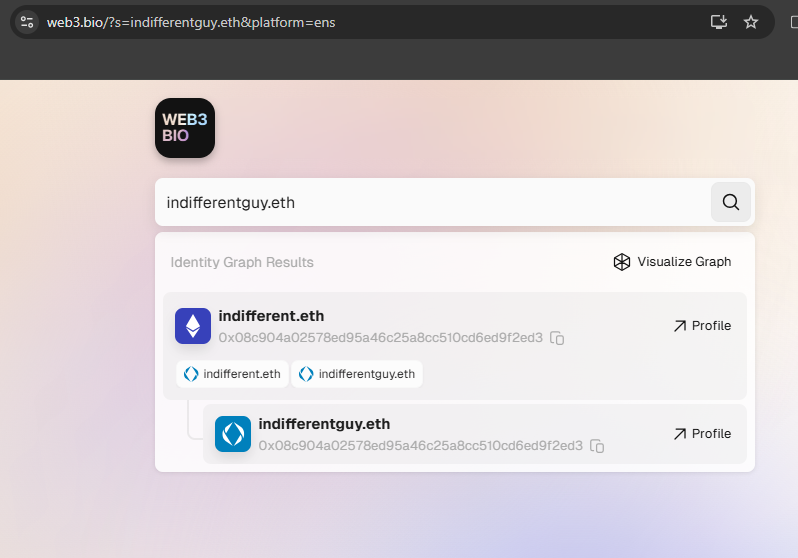Click the browser address bar URL
The width and height of the screenshot is (798, 558).
(x=190, y=22)
